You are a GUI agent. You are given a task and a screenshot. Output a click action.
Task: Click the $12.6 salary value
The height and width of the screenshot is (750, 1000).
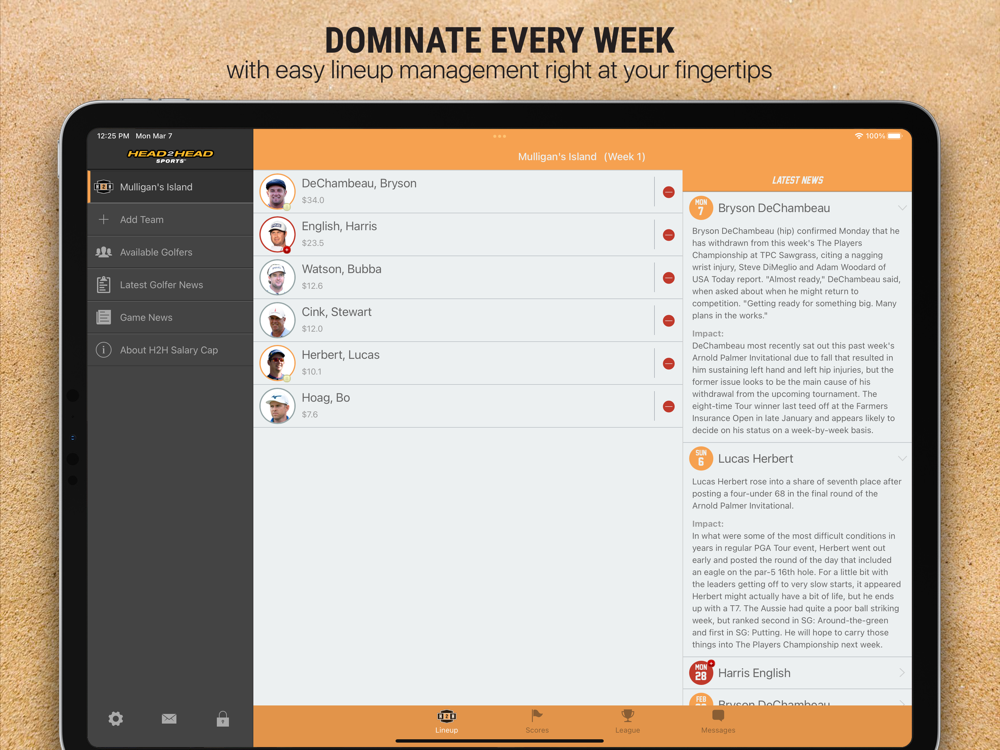coord(312,286)
